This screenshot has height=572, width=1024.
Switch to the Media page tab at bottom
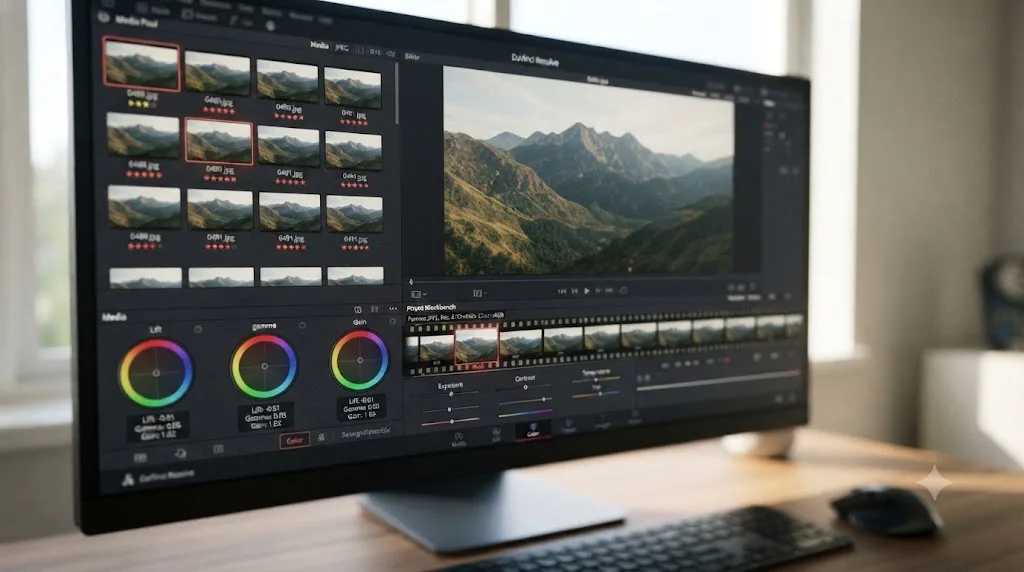[x=458, y=439]
